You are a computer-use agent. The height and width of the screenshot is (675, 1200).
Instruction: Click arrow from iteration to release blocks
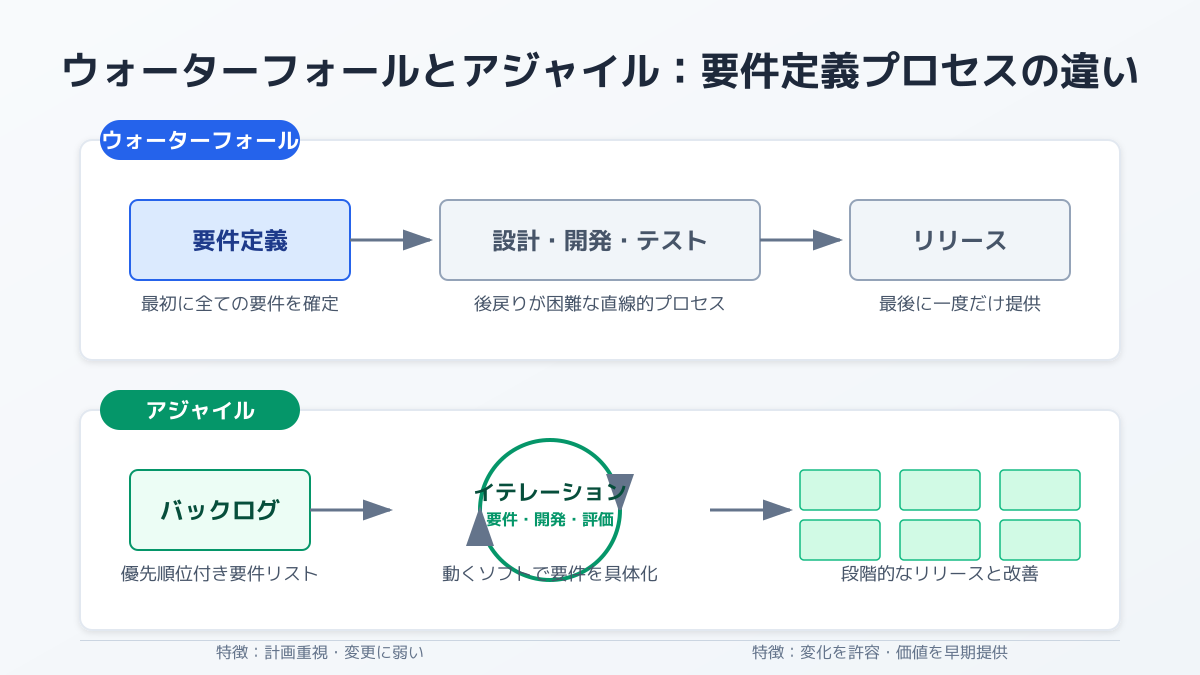750,510
